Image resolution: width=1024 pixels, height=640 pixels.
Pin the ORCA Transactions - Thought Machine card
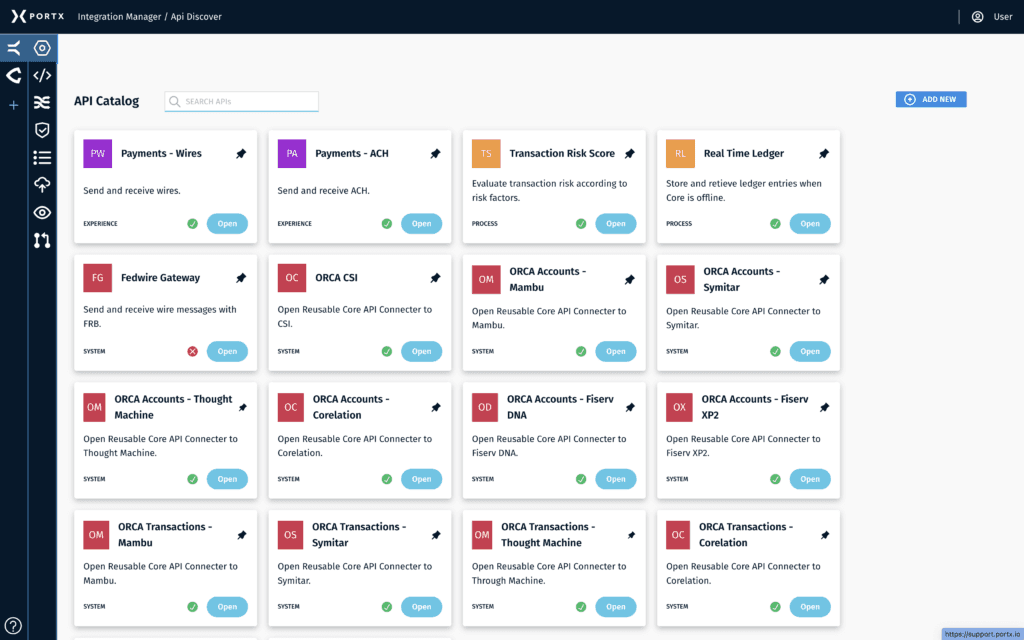tap(631, 536)
